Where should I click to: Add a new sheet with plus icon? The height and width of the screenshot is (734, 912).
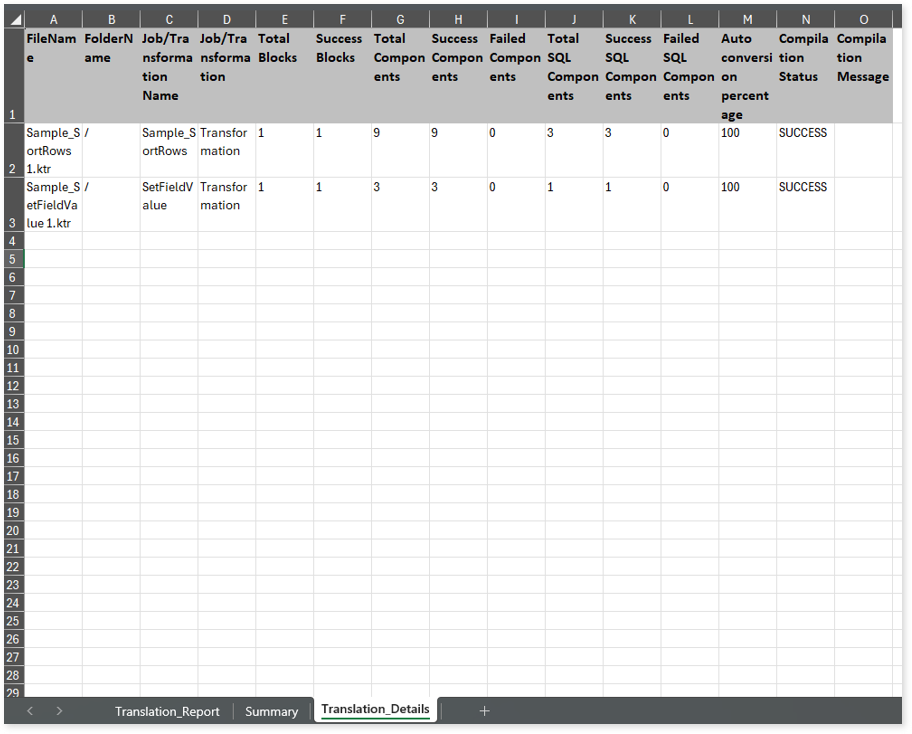coord(484,710)
